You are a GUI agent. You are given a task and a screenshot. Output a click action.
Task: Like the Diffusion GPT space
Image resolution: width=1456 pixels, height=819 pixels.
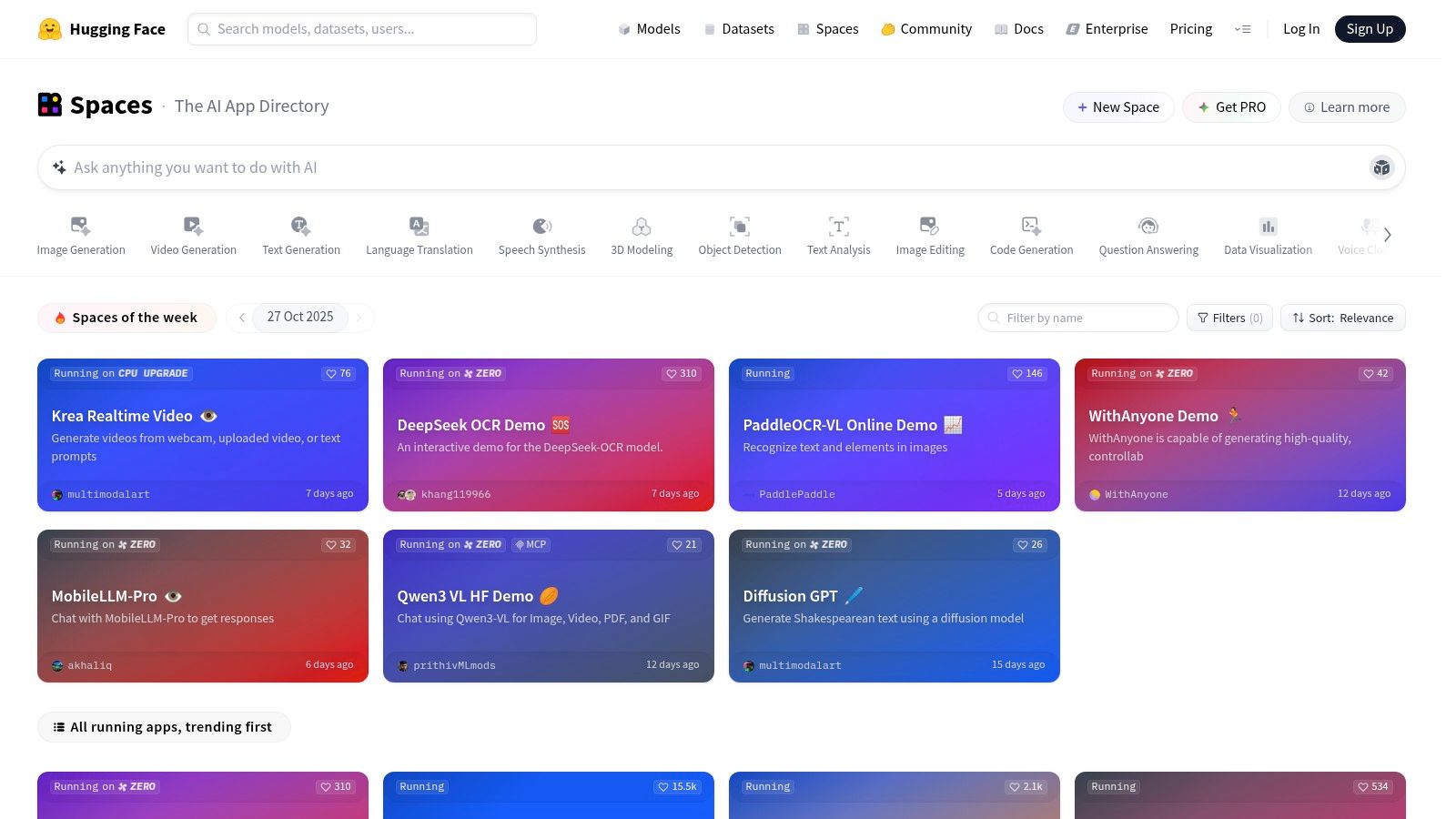pyautogui.click(x=1029, y=545)
